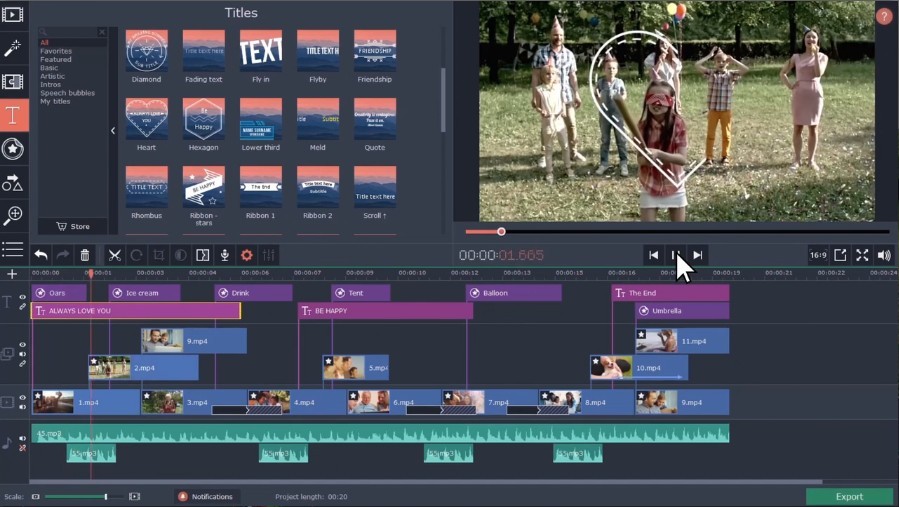Open Color adjustments icon

coord(181,255)
